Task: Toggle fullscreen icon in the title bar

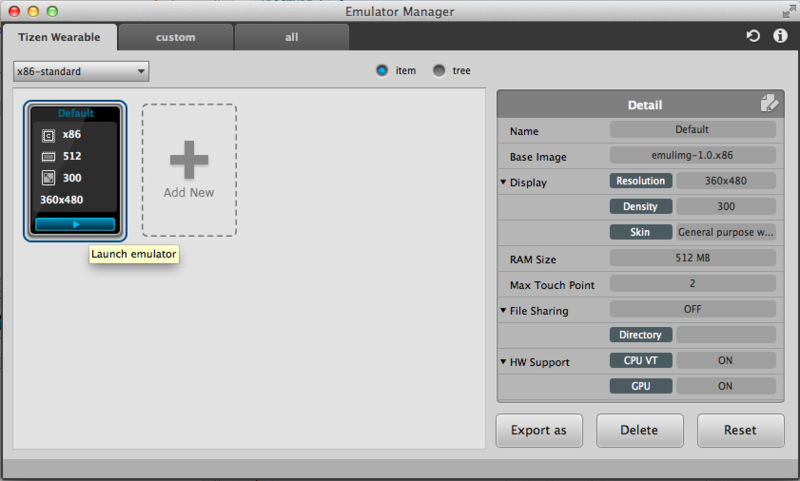Action: tap(789, 11)
